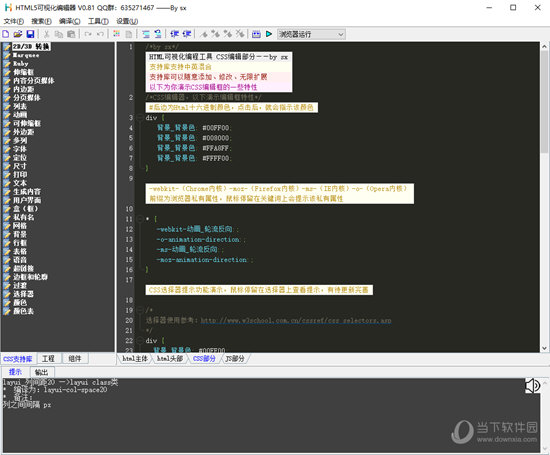This screenshot has height=455, width=550.
Task: Open the 浏览器运行 run mode dropdown
Action: point(311,34)
